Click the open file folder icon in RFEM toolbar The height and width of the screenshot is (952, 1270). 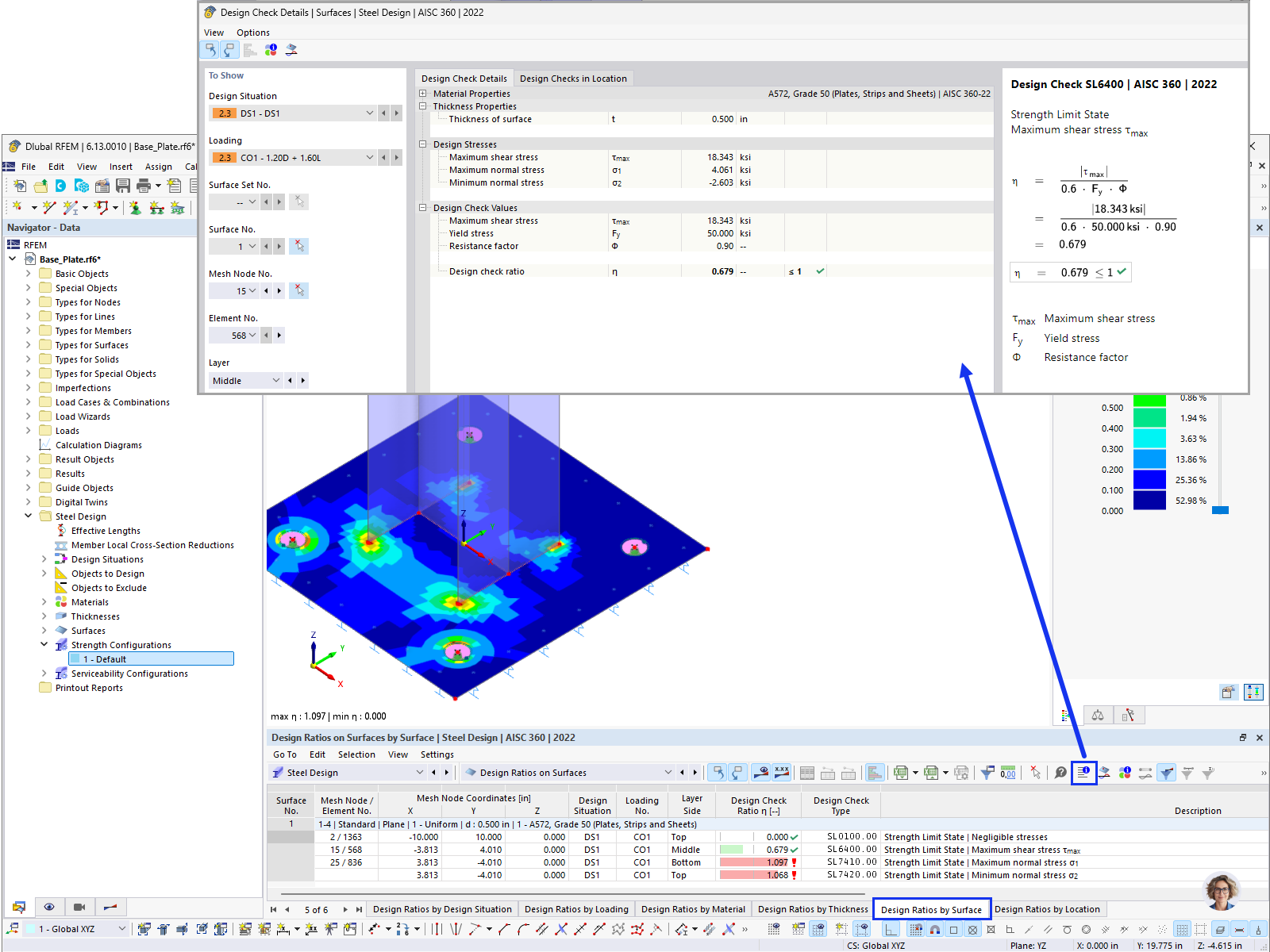(40, 186)
